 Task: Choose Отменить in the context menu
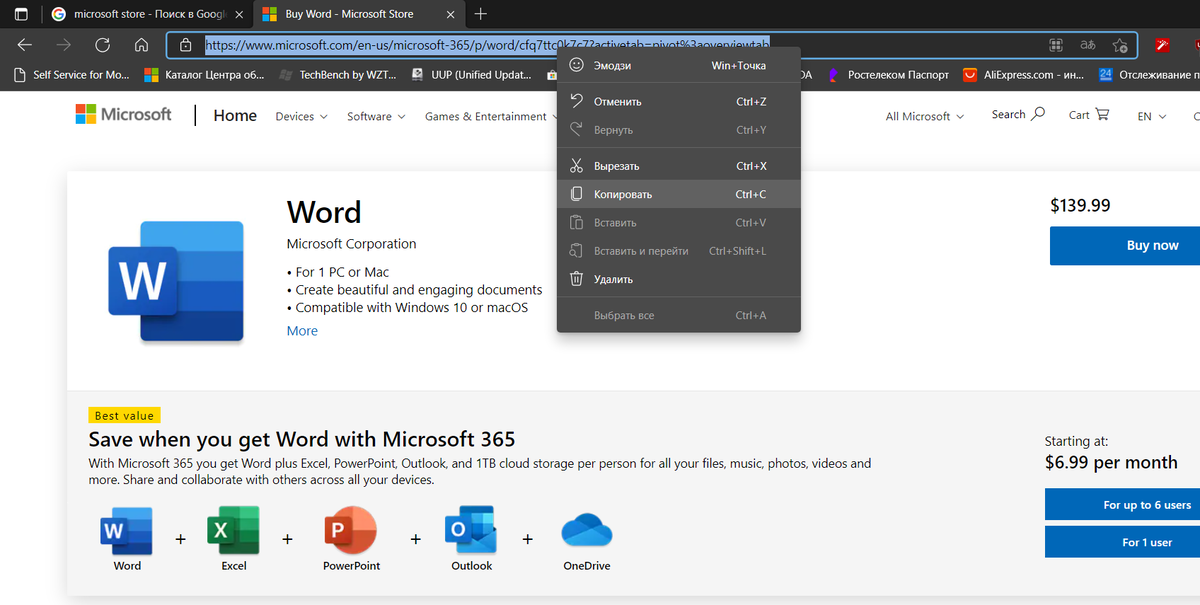678,101
